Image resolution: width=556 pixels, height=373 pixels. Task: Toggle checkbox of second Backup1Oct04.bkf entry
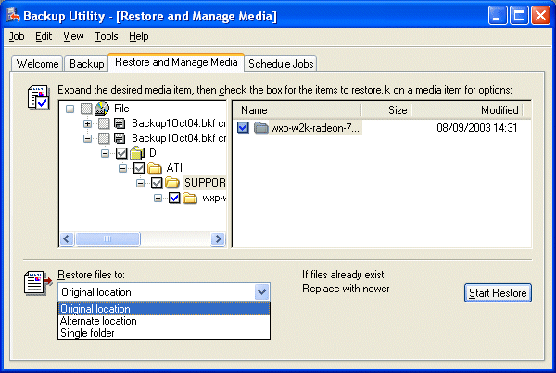104,138
